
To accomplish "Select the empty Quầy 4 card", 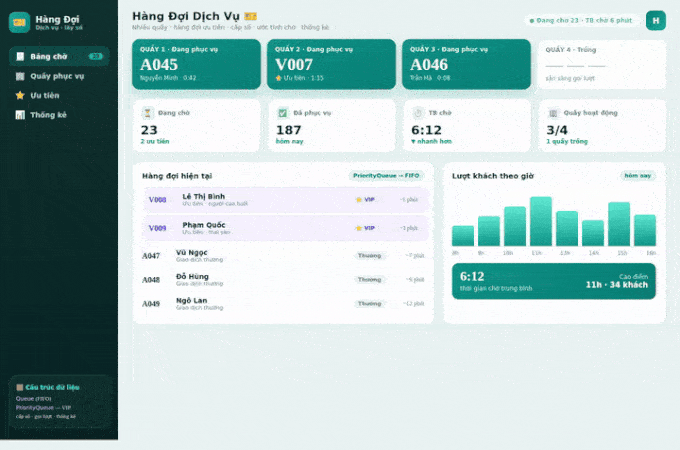I will point(602,64).
